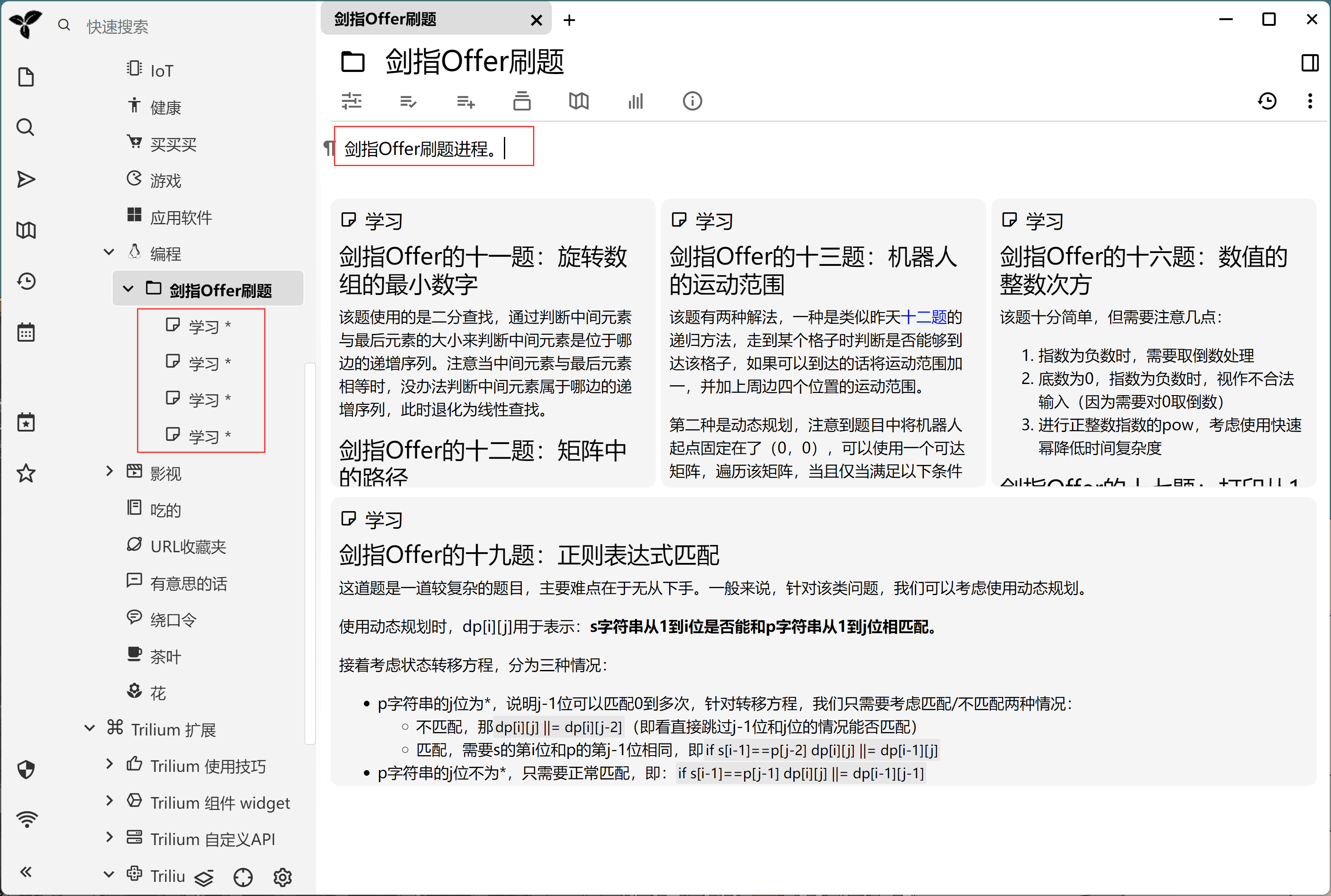Open search notes launcher icon

pyautogui.click(x=26, y=127)
